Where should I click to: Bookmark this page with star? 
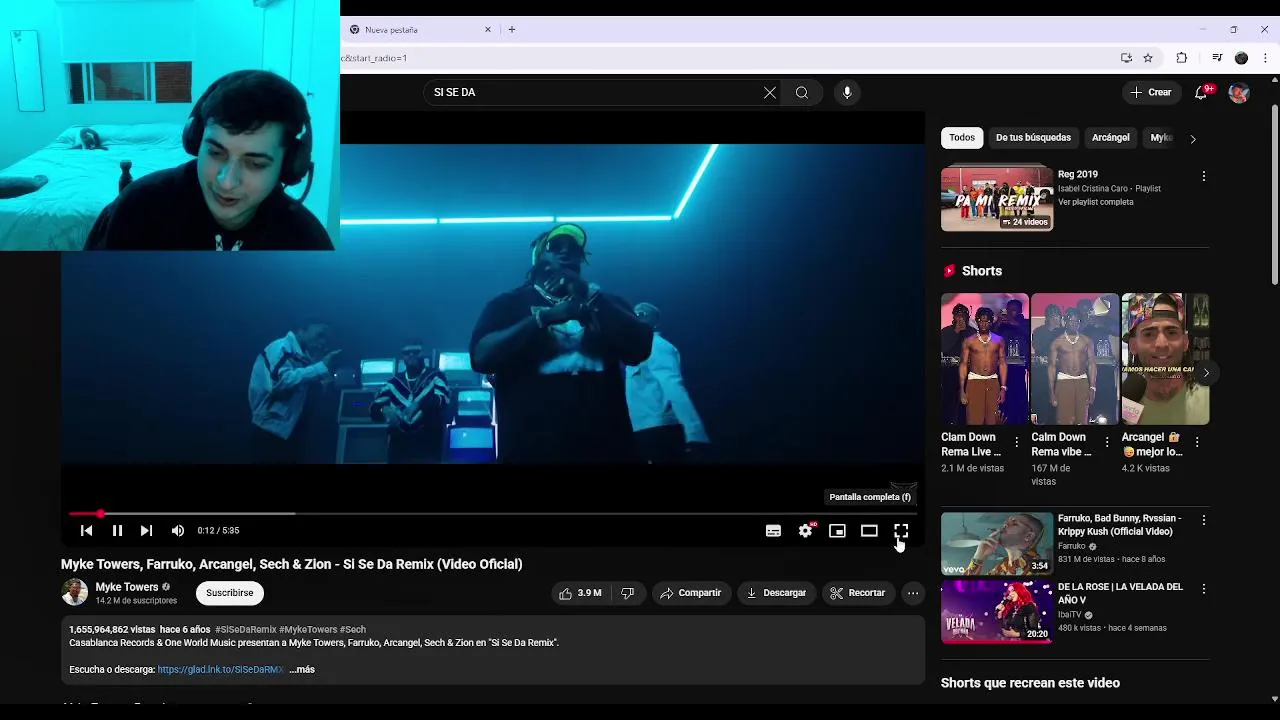[x=1148, y=58]
